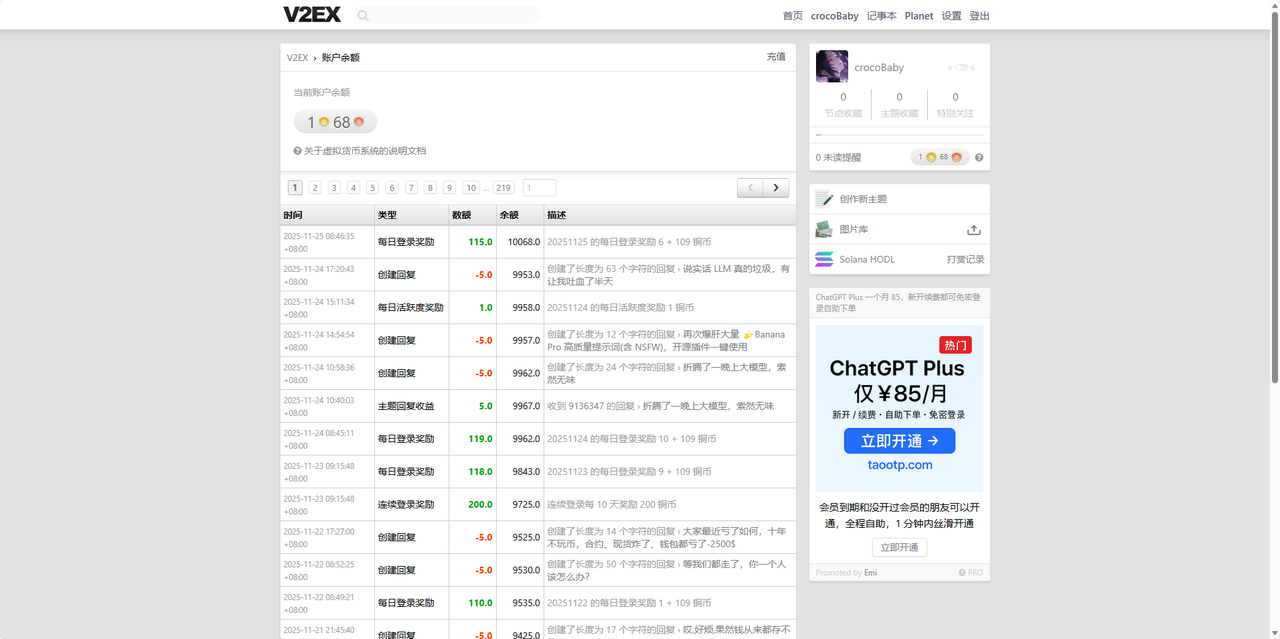Click the previous page left chevron

click(750, 188)
